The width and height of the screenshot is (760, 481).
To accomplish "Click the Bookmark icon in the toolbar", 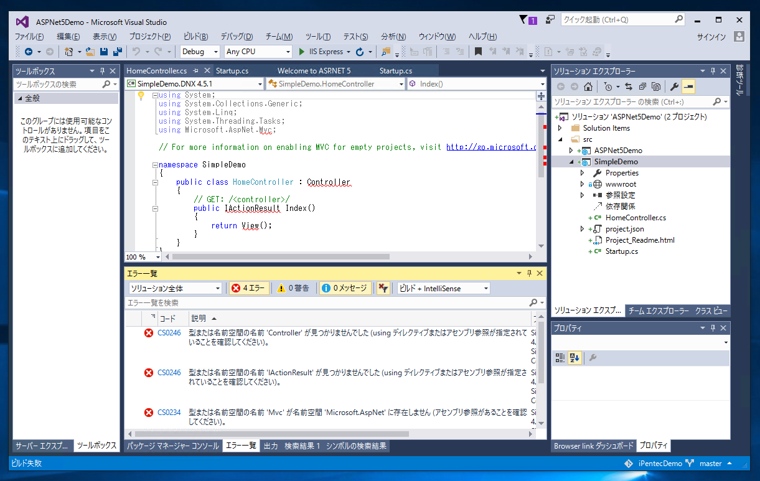I will pyautogui.click(x=478, y=51).
